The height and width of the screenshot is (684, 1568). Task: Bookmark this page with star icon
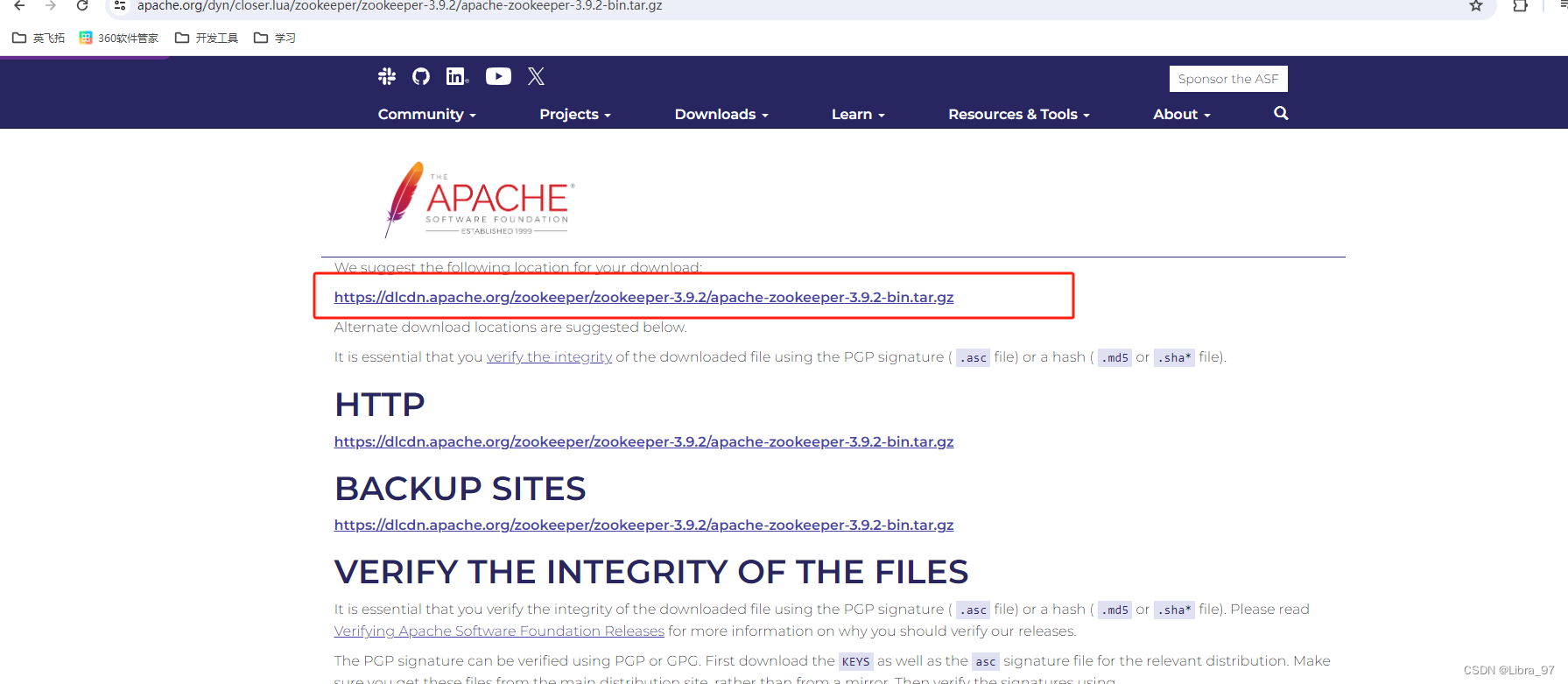coord(1476,6)
